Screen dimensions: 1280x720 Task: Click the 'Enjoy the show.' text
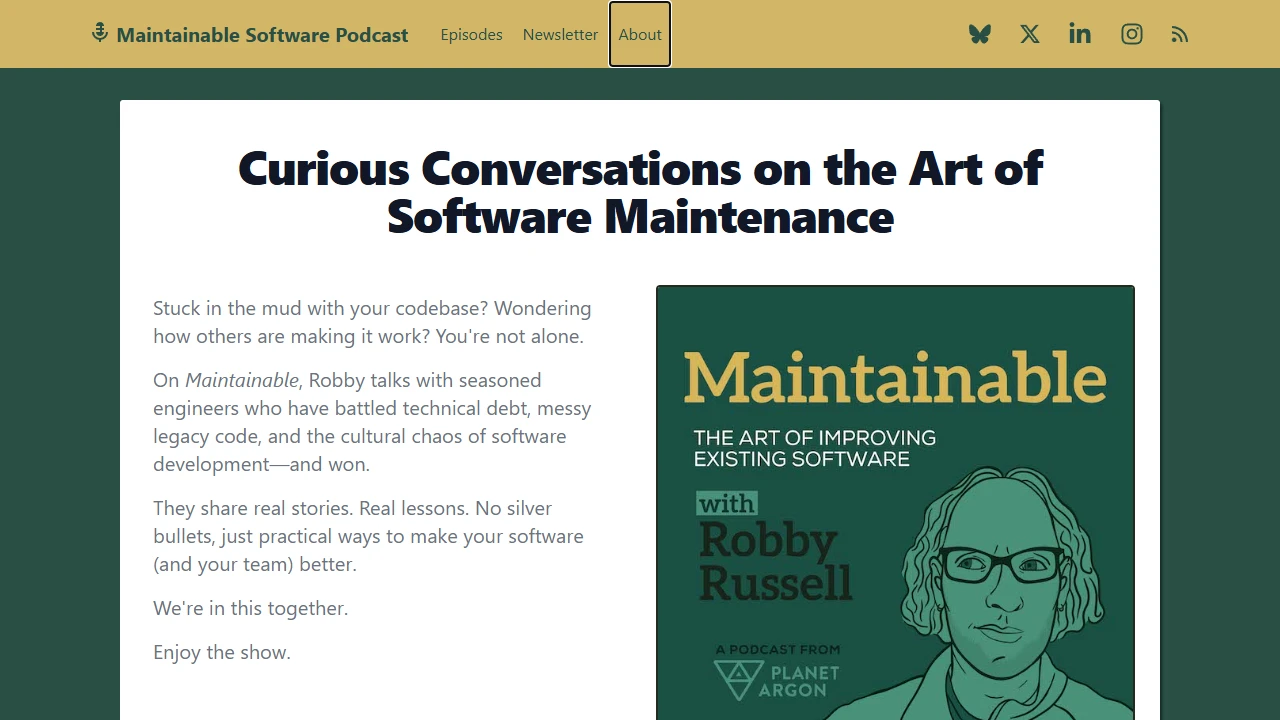coord(222,652)
